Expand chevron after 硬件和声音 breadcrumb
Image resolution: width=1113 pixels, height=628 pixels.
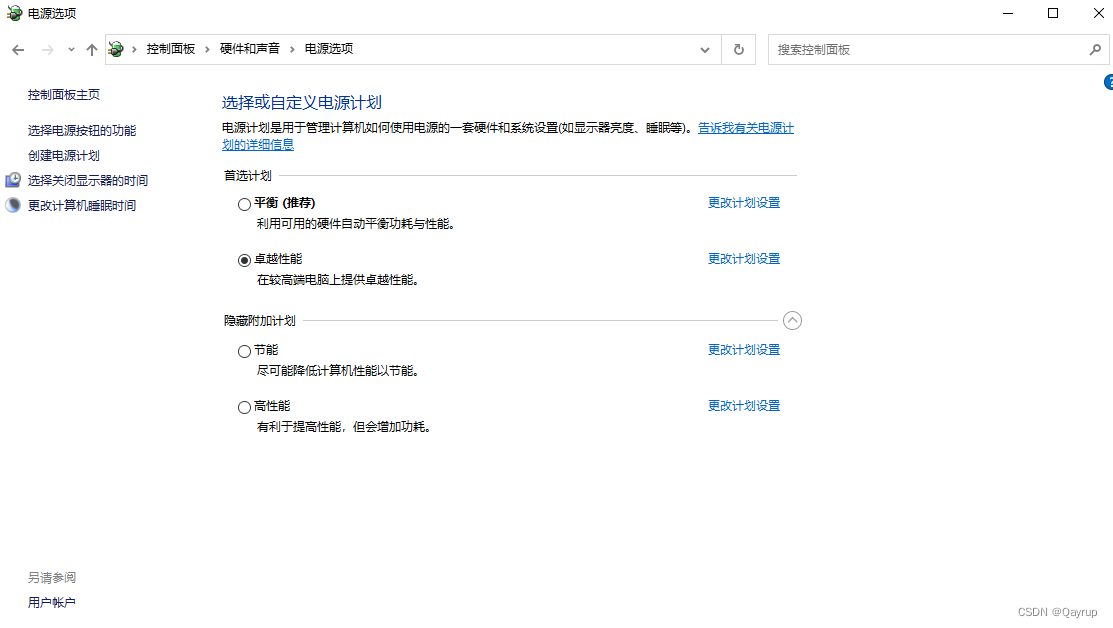tap(292, 49)
